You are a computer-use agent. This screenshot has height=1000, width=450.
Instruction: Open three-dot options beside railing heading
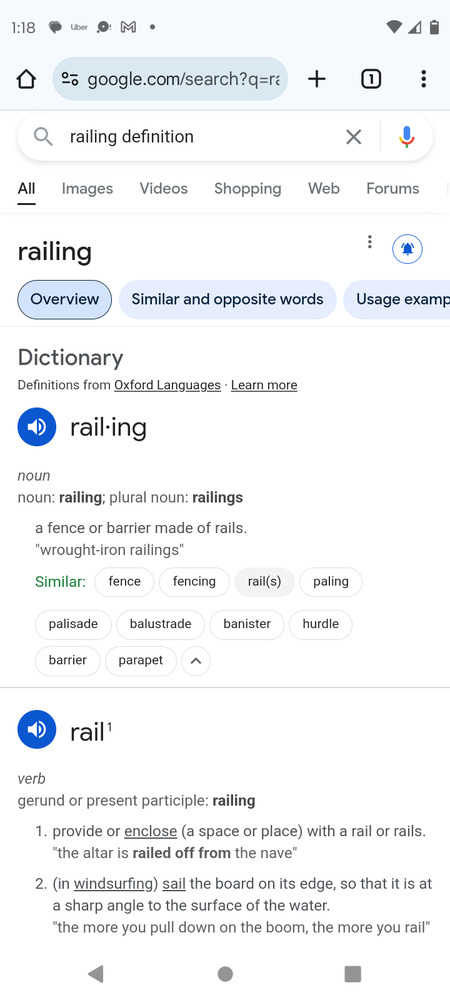pos(369,242)
